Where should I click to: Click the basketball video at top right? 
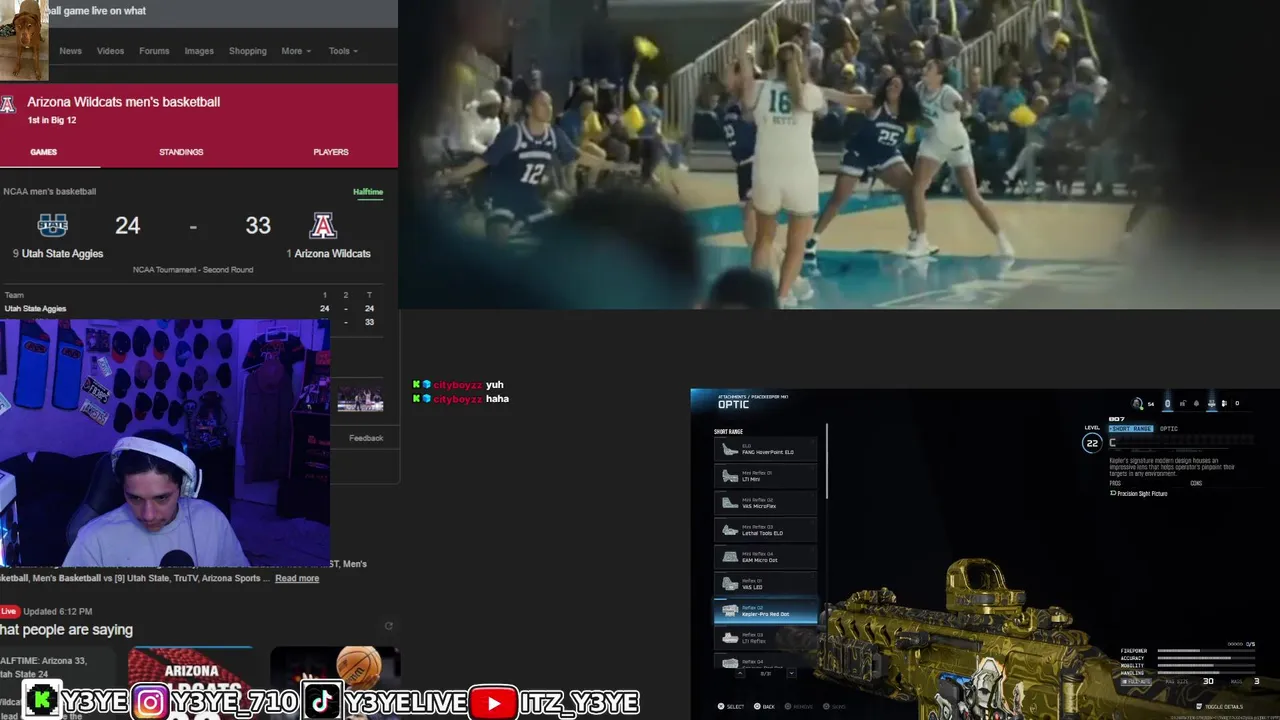coord(839,154)
